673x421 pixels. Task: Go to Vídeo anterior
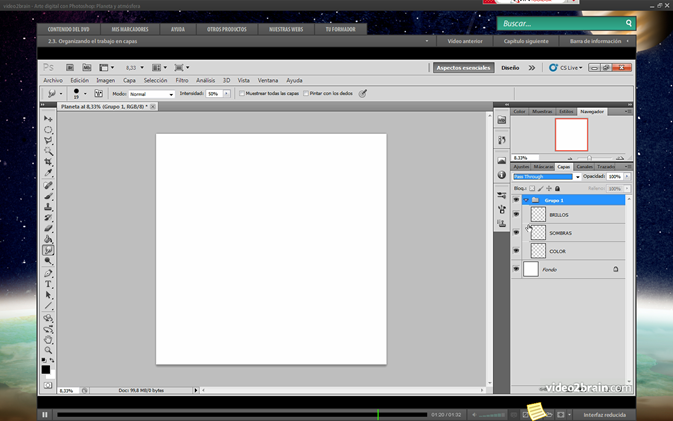[465, 41]
